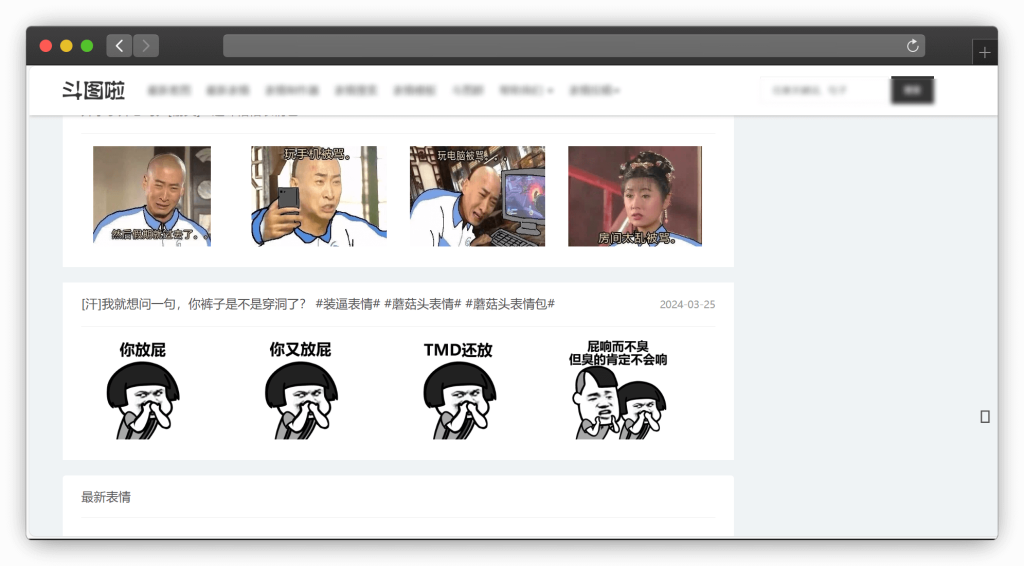Open the 房间太乱被骂 meme thumbnail
This screenshot has height=566, width=1024.
635,196
